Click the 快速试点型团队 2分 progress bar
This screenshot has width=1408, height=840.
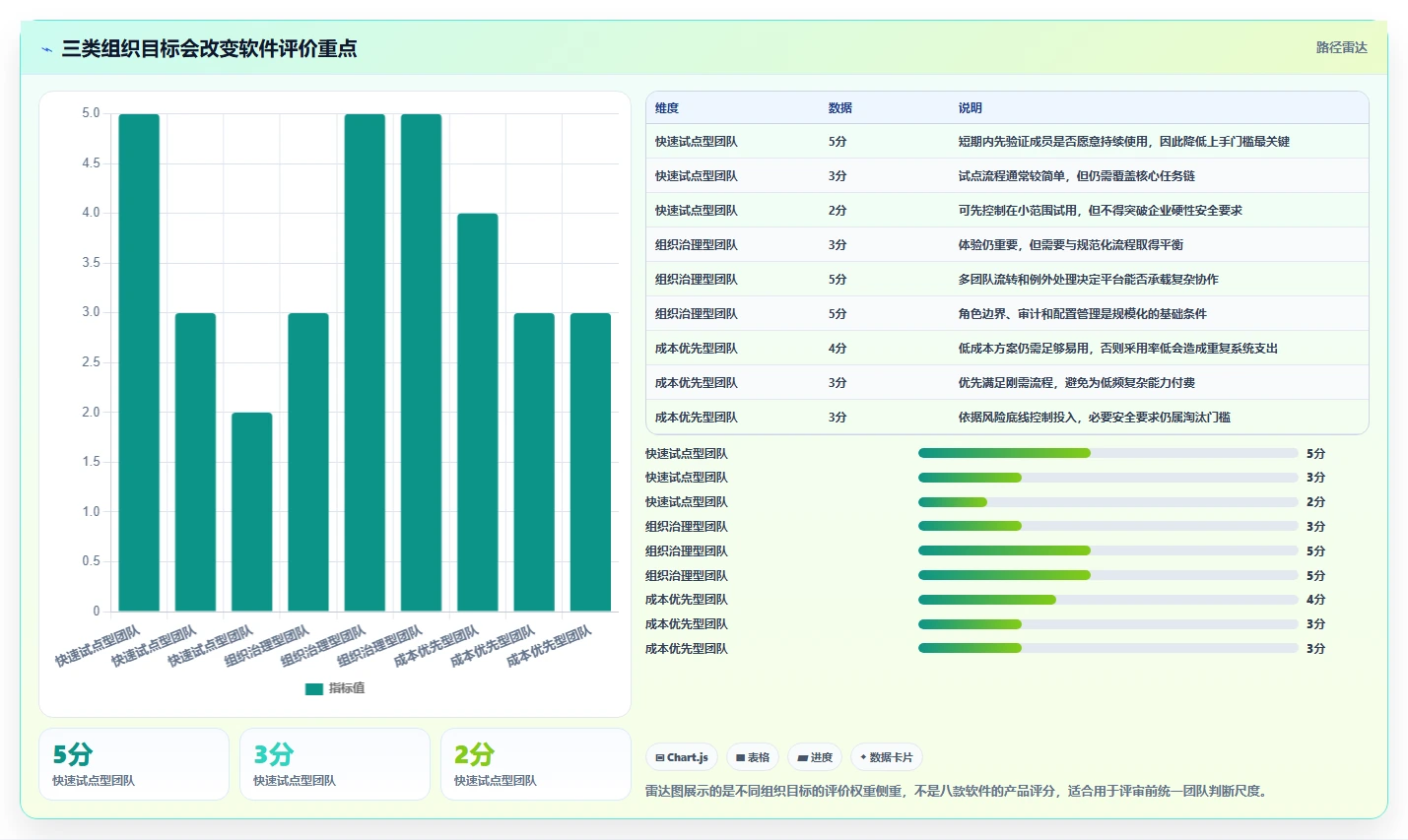(1107, 502)
